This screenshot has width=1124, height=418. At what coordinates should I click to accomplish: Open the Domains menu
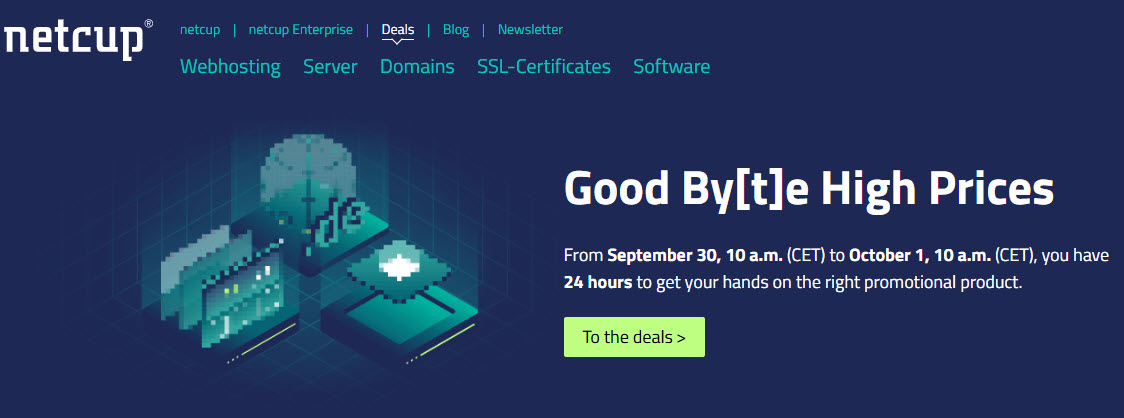click(x=417, y=67)
